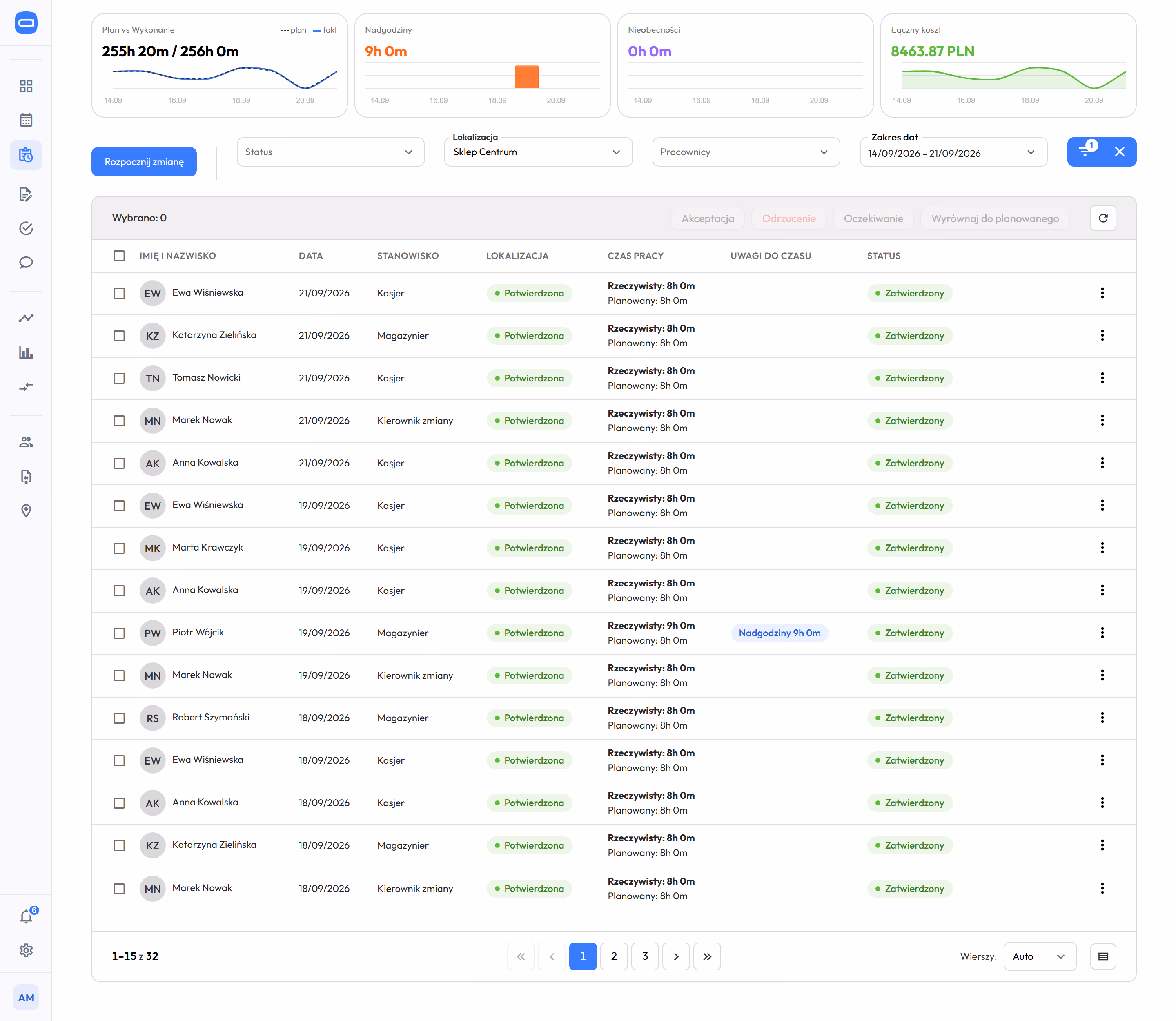Open row actions for Katarzyna Zielińska 21/09/2026

point(1102,336)
